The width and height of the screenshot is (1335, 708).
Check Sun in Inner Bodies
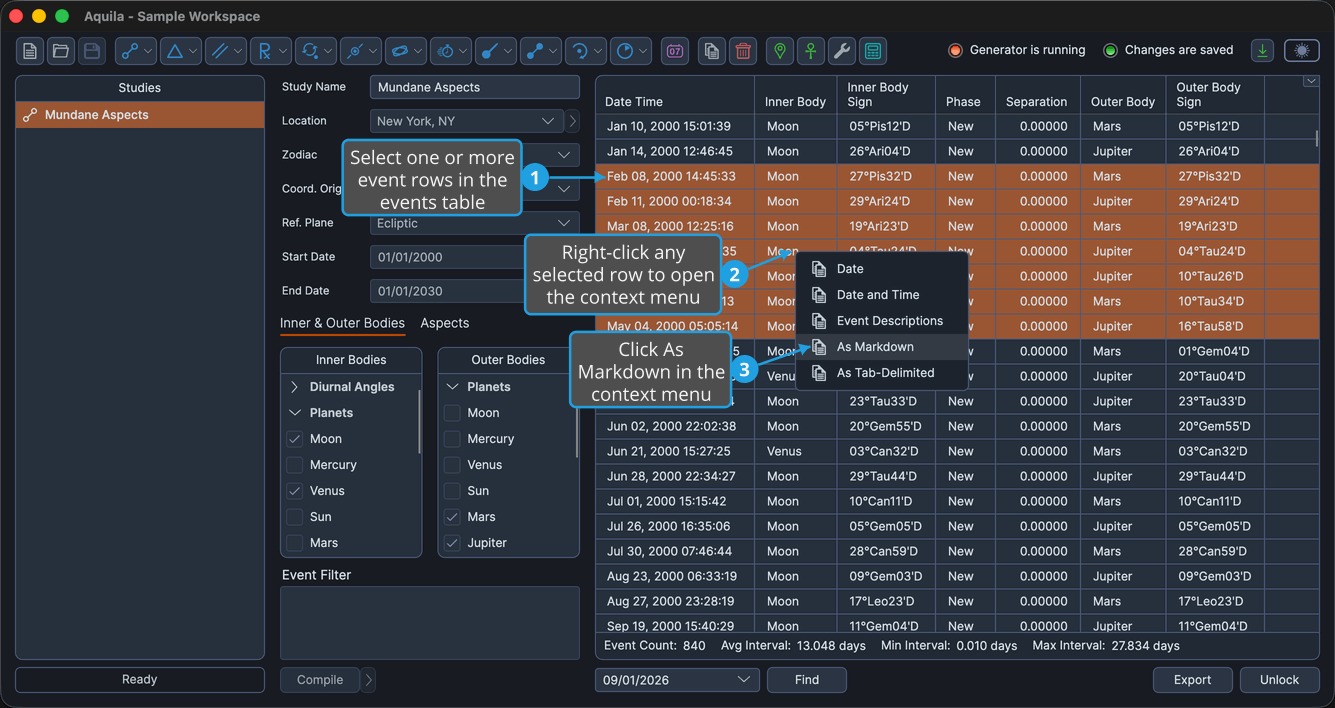294,517
